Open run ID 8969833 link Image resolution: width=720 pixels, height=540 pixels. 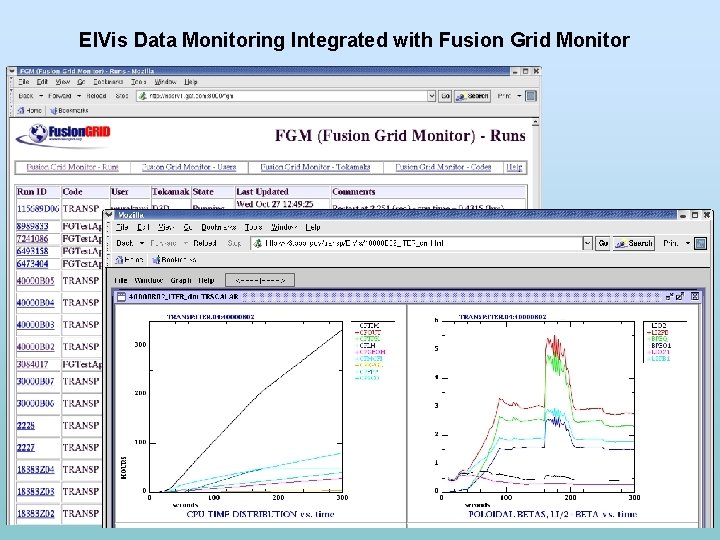[x=32, y=226]
